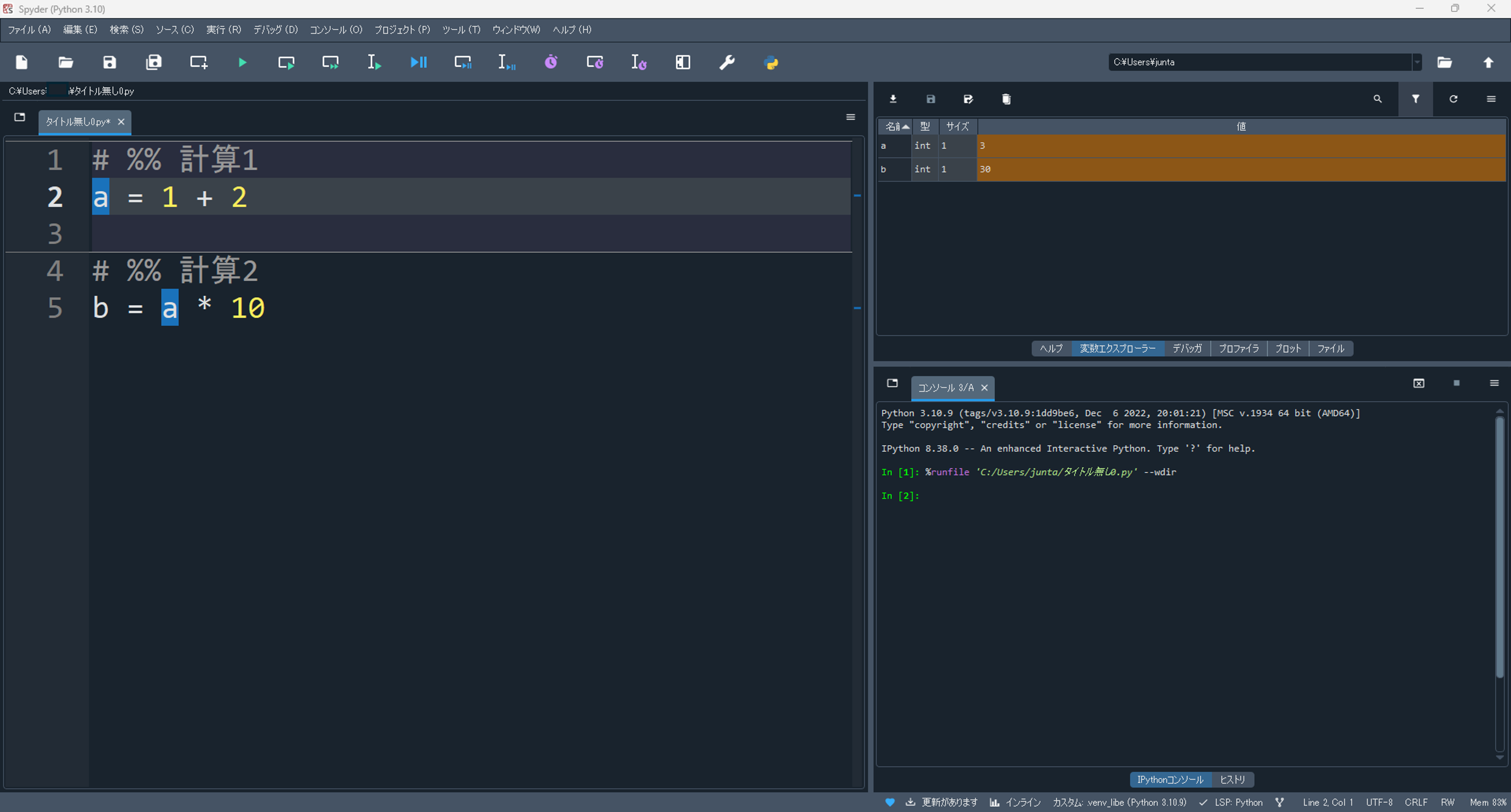Start debugging the file
This screenshot has width=1511, height=812.
click(x=419, y=62)
